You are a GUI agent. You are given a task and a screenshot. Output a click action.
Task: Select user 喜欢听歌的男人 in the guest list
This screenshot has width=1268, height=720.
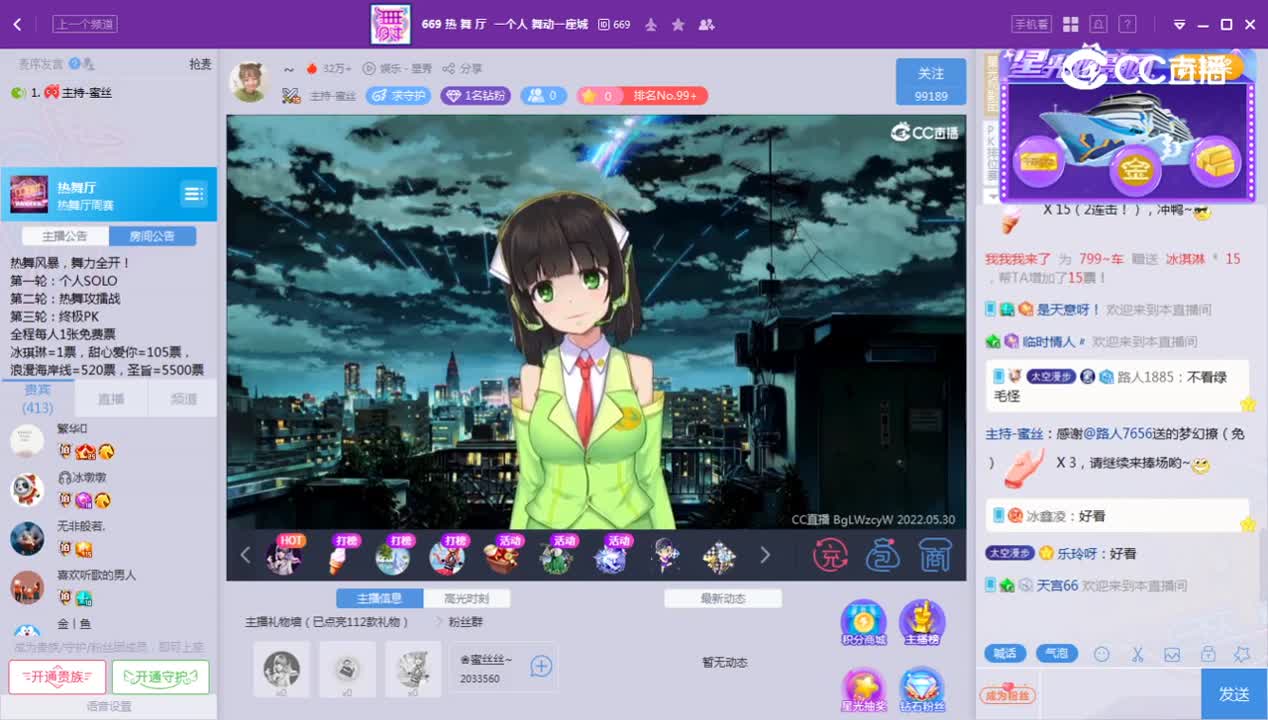[108, 586]
